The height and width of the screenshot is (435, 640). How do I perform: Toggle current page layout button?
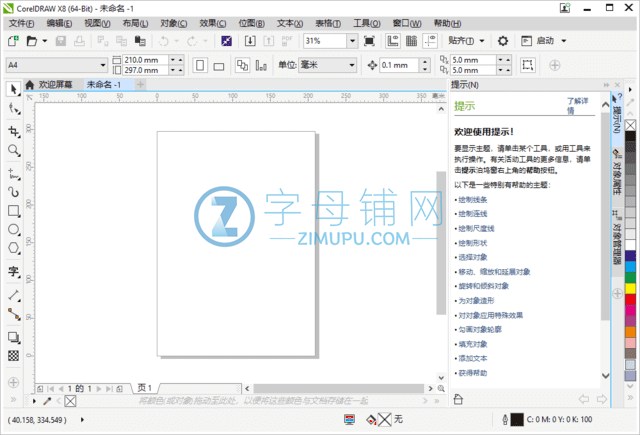pos(261,65)
